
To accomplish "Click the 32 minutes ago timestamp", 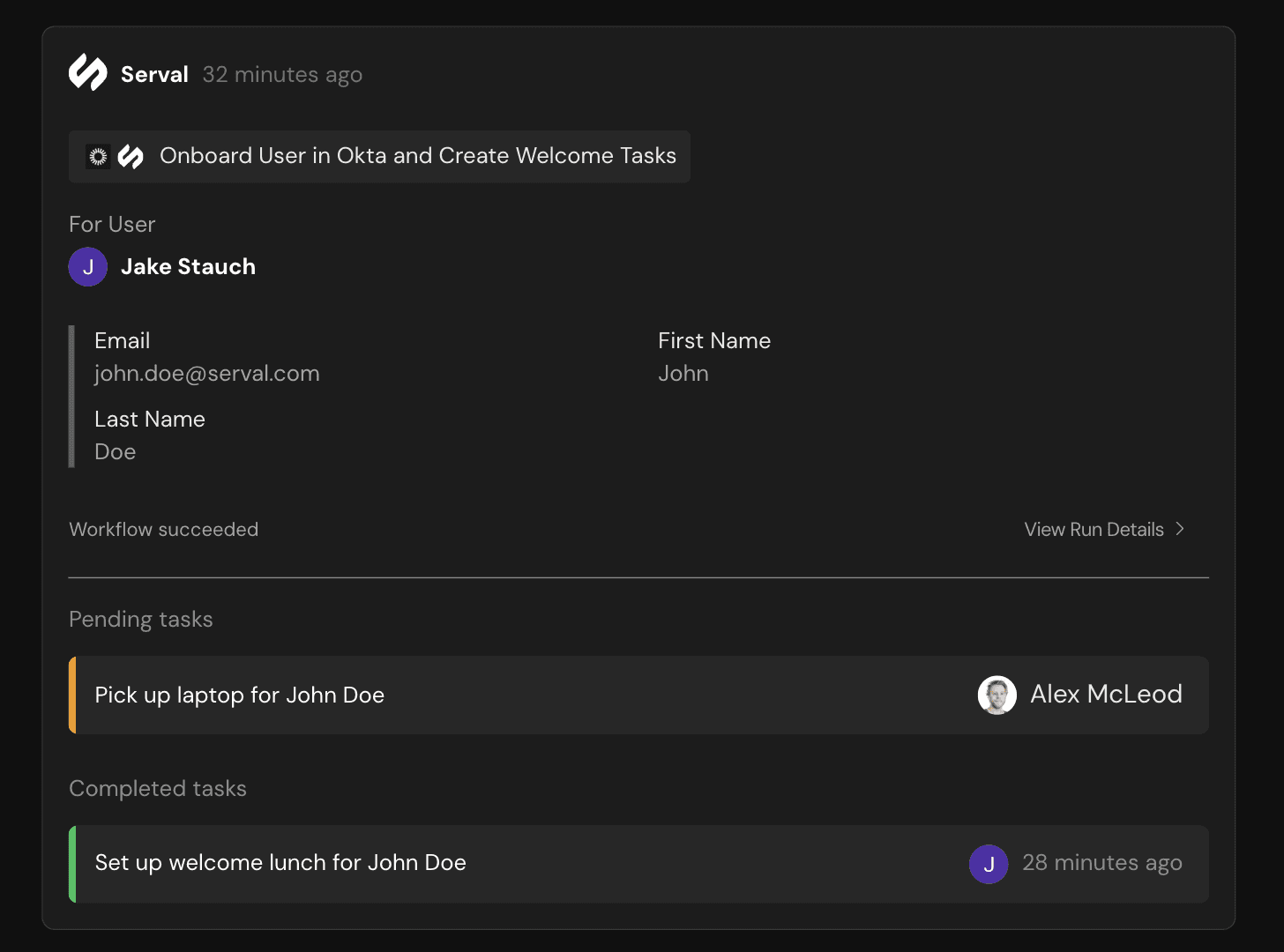I will point(282,75).
